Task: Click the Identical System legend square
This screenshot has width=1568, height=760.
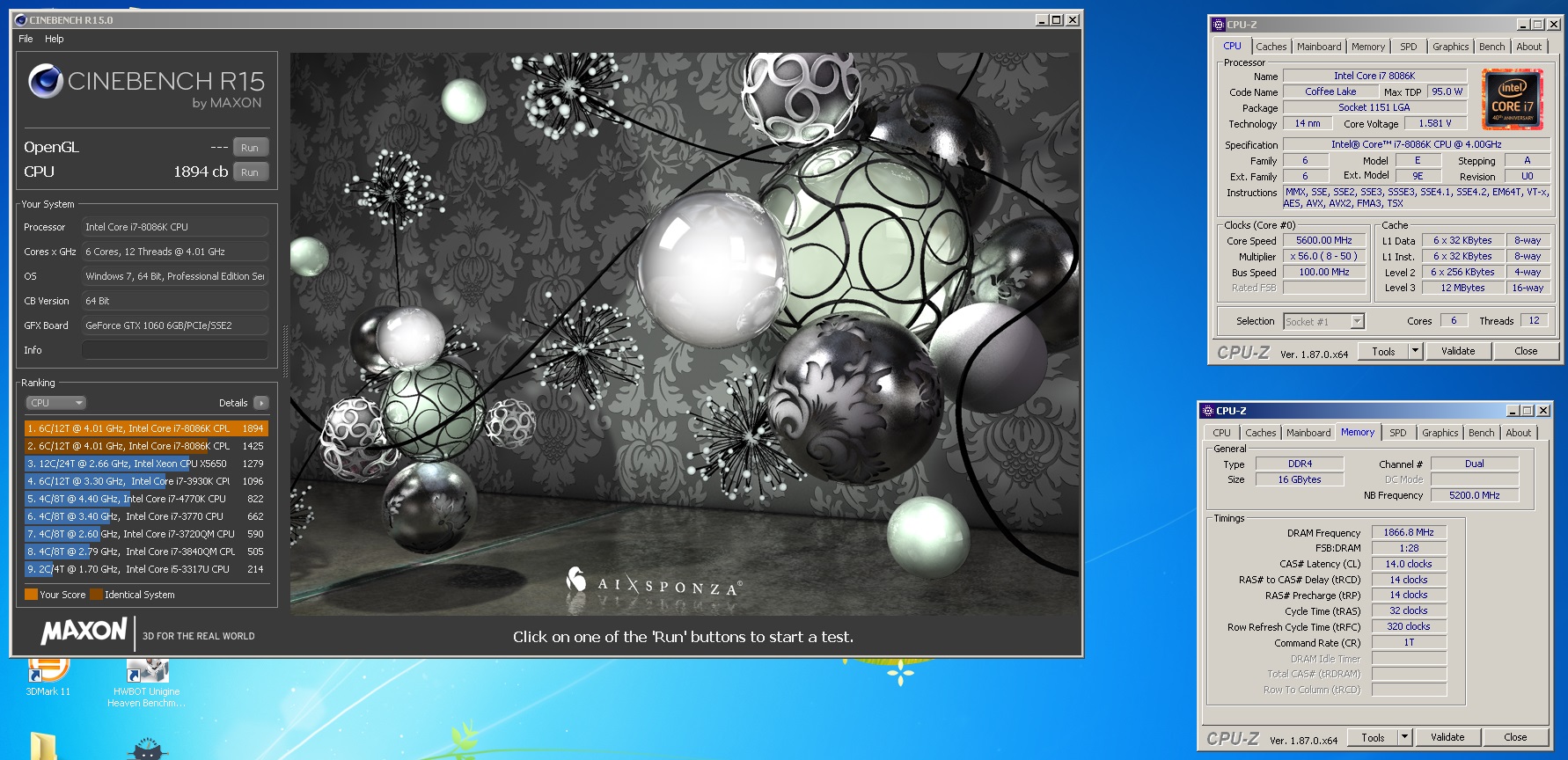Action: pos(96,595)
